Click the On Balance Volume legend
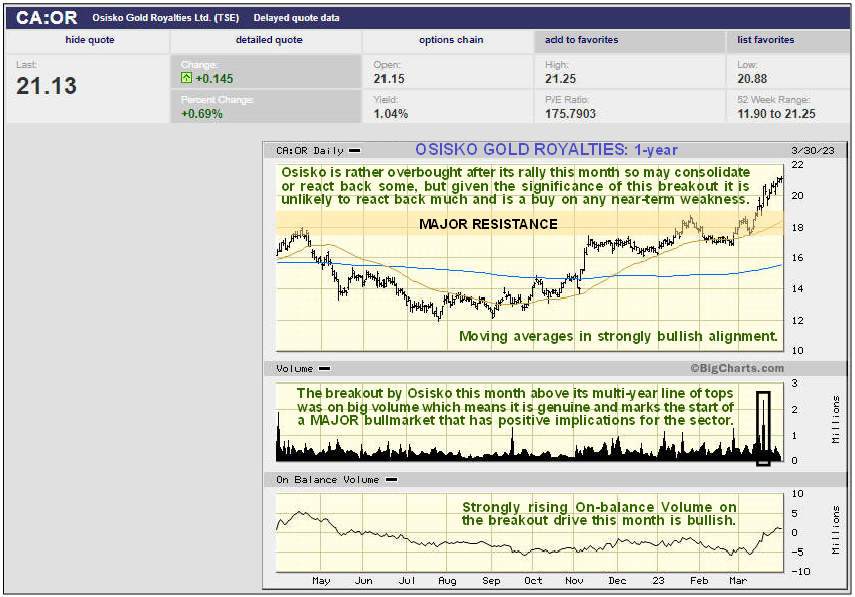Screen dimensions: 855x597 [x=336, y=480]
